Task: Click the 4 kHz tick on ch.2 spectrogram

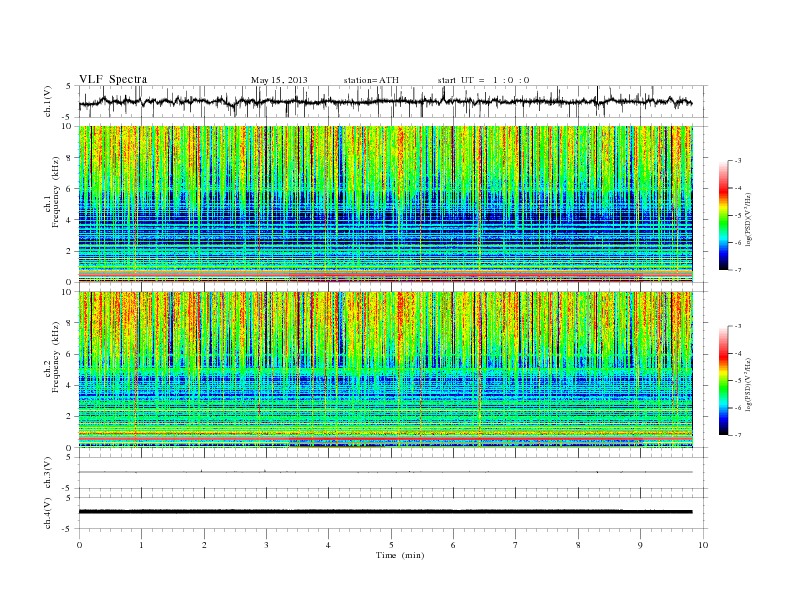Action: click(69, 385)
